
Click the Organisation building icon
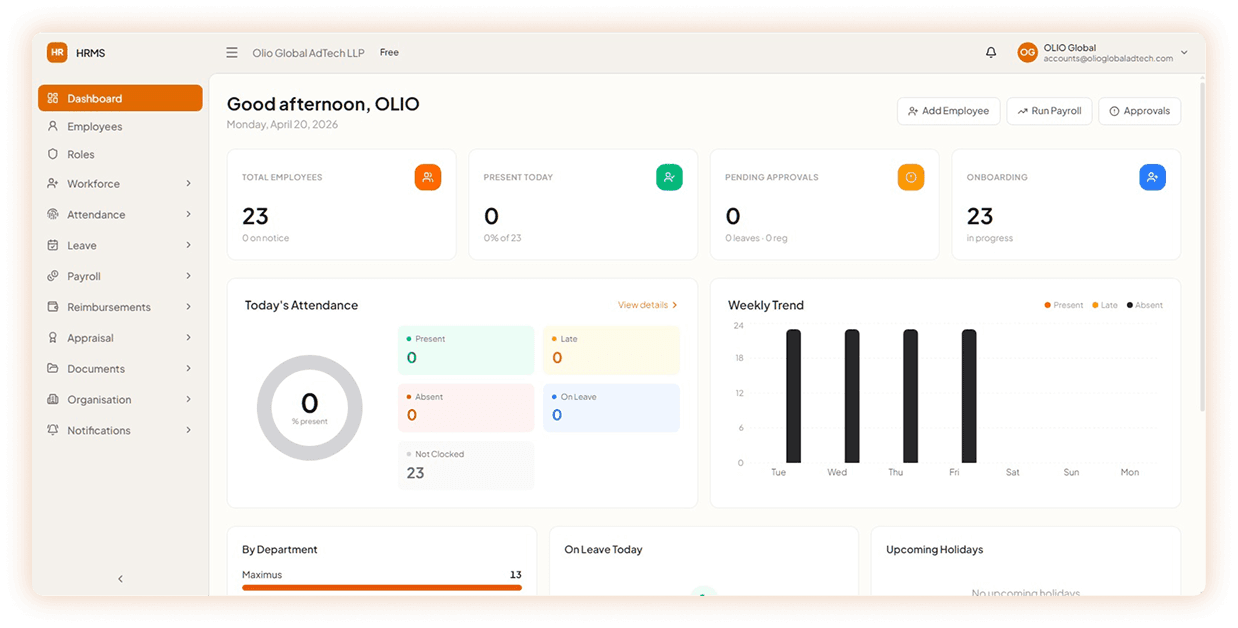(53, 400)
